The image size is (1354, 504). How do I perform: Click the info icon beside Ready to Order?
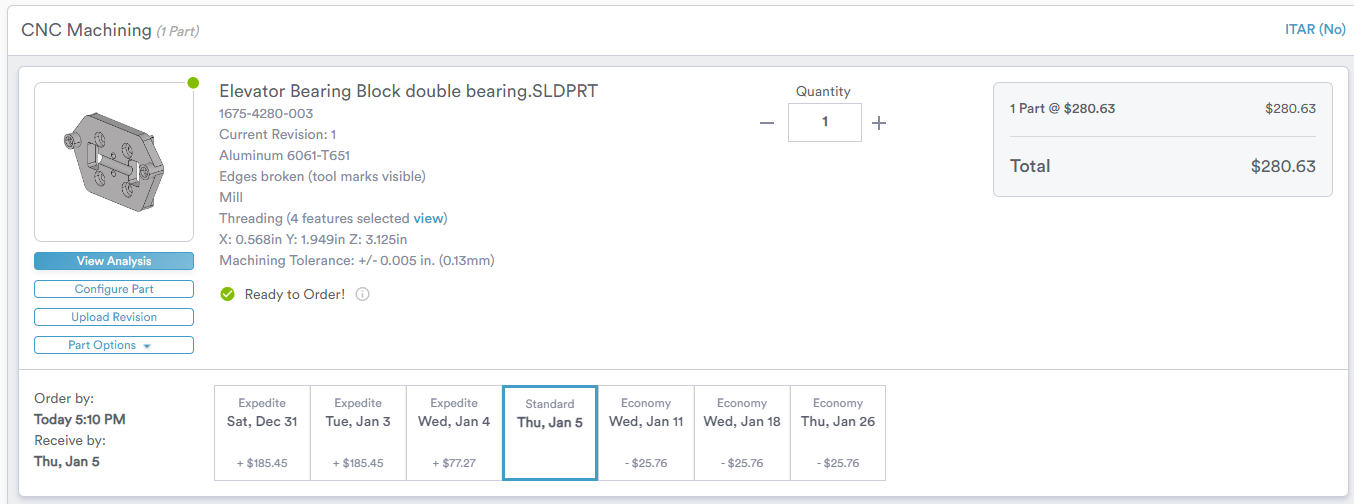(x=363, y=295)
